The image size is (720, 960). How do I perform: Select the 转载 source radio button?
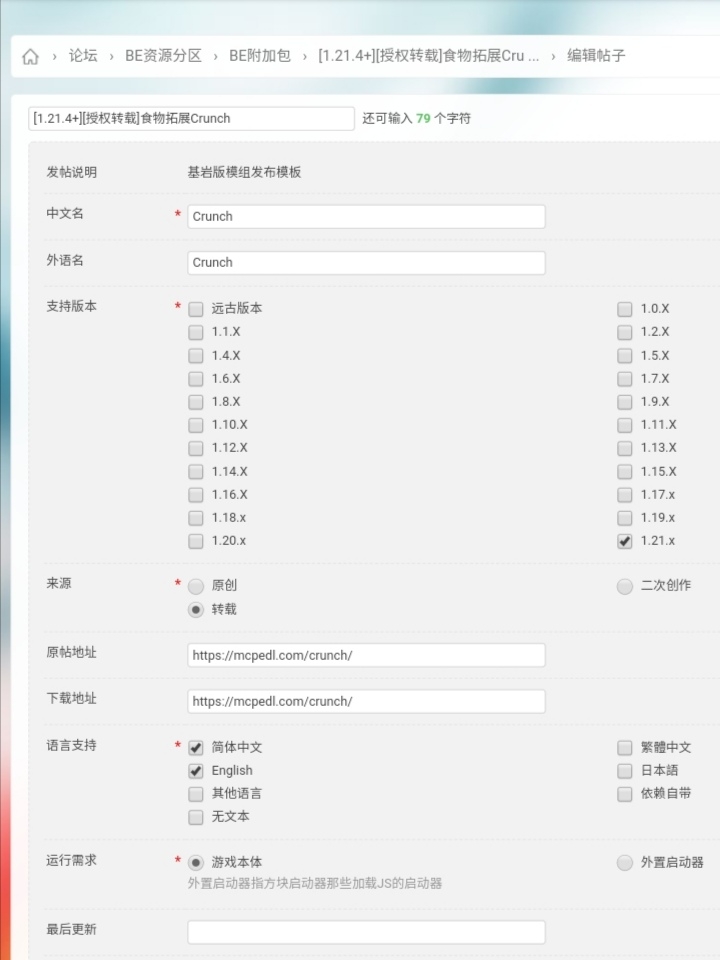point(195,610)
